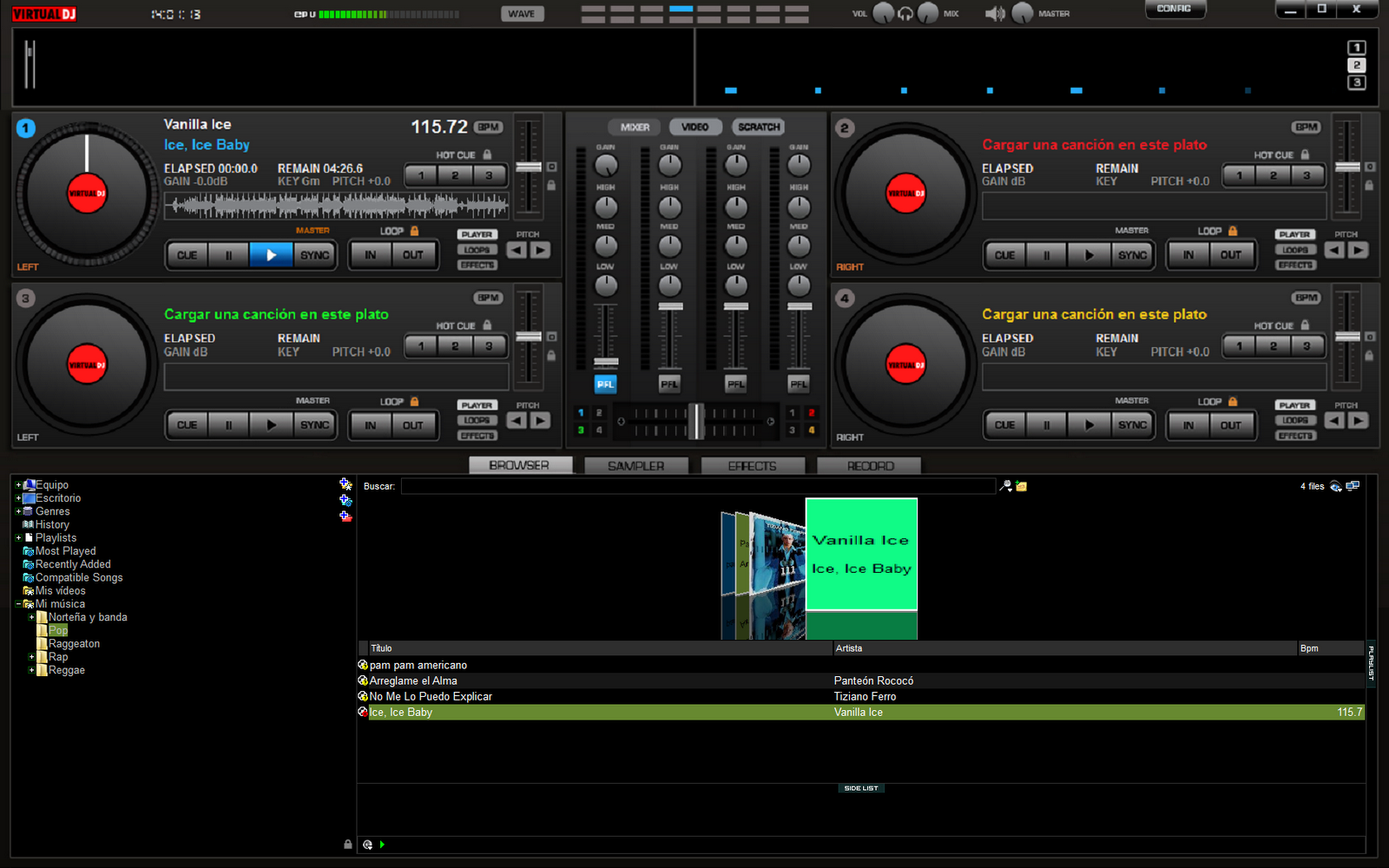Select the search magnifier icon beside Buscar field
Image resolution: width=1389 pixels, height=868 pixels.
point(1004,486)
